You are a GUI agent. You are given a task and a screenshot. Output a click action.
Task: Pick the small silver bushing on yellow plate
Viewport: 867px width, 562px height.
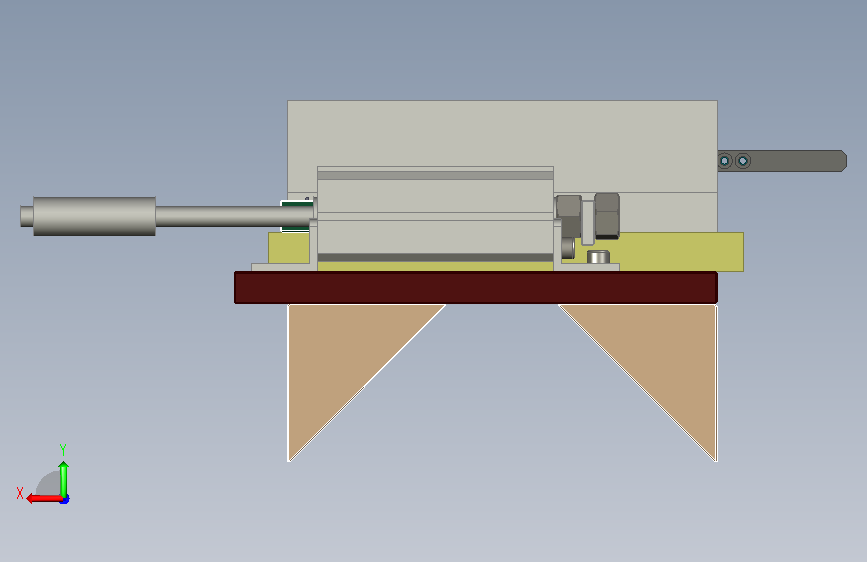(598, 257)
